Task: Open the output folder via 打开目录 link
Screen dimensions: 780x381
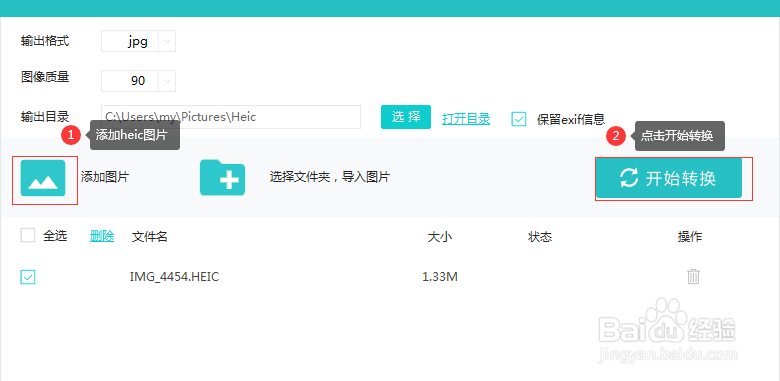Action: [466, 119]
